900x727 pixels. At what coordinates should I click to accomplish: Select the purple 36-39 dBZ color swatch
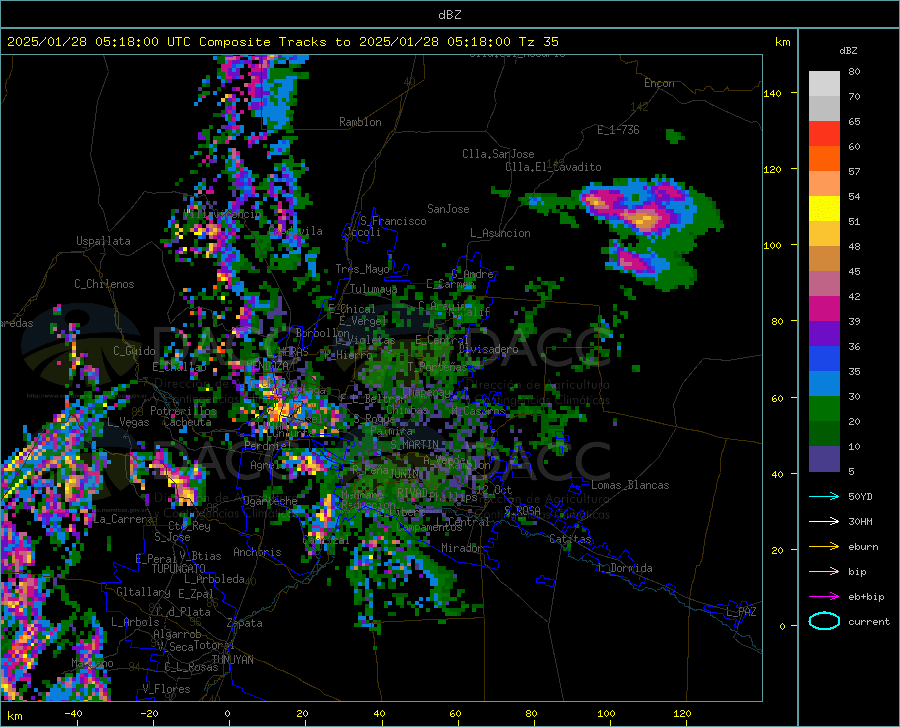[x=824, y=334]
